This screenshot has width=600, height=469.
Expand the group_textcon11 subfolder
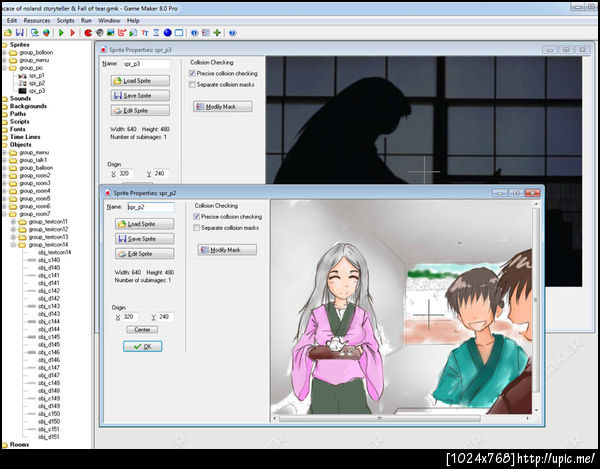[x=13, y=222]
